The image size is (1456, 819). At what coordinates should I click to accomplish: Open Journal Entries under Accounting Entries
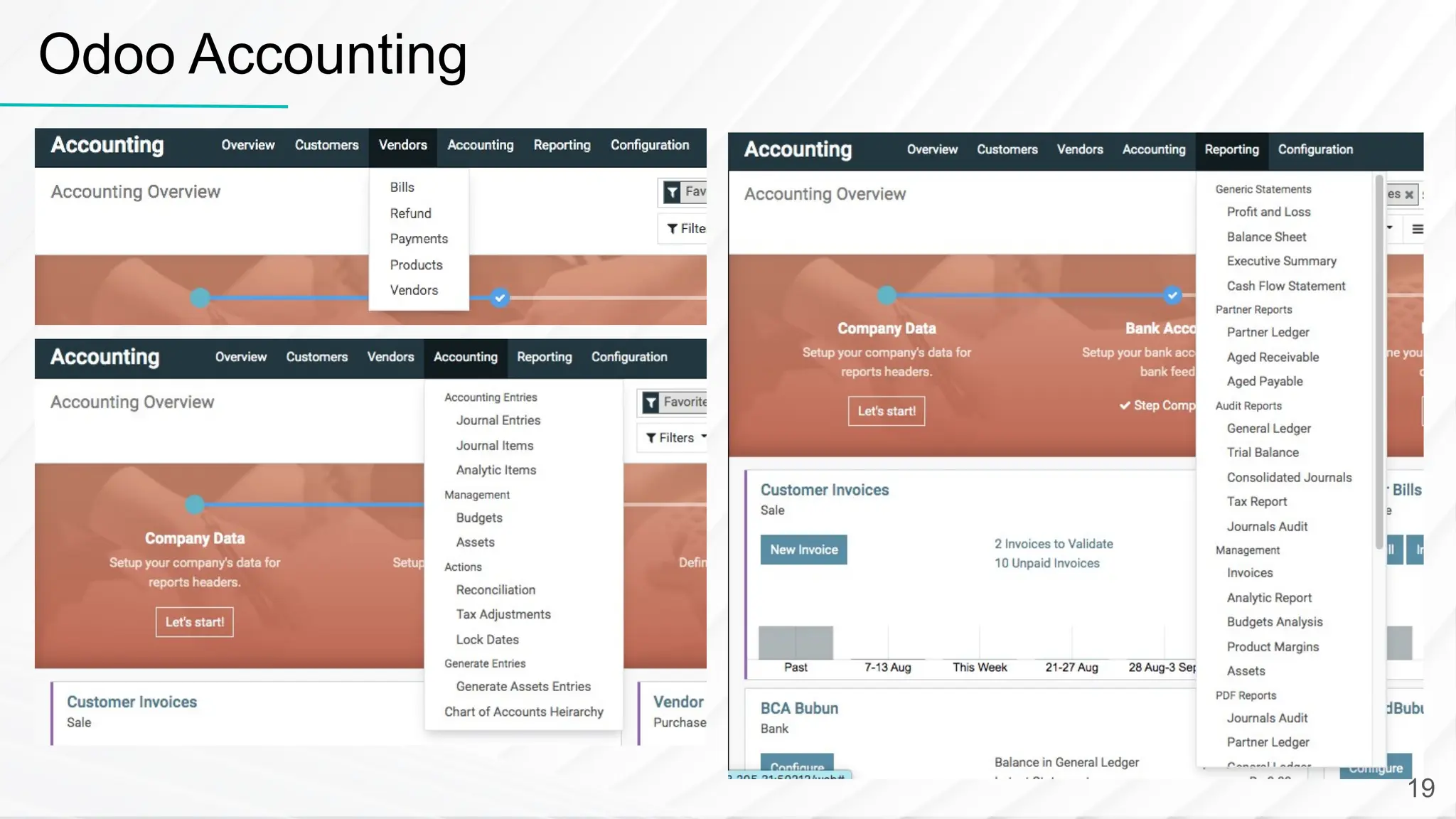click(x=498, y=420)
